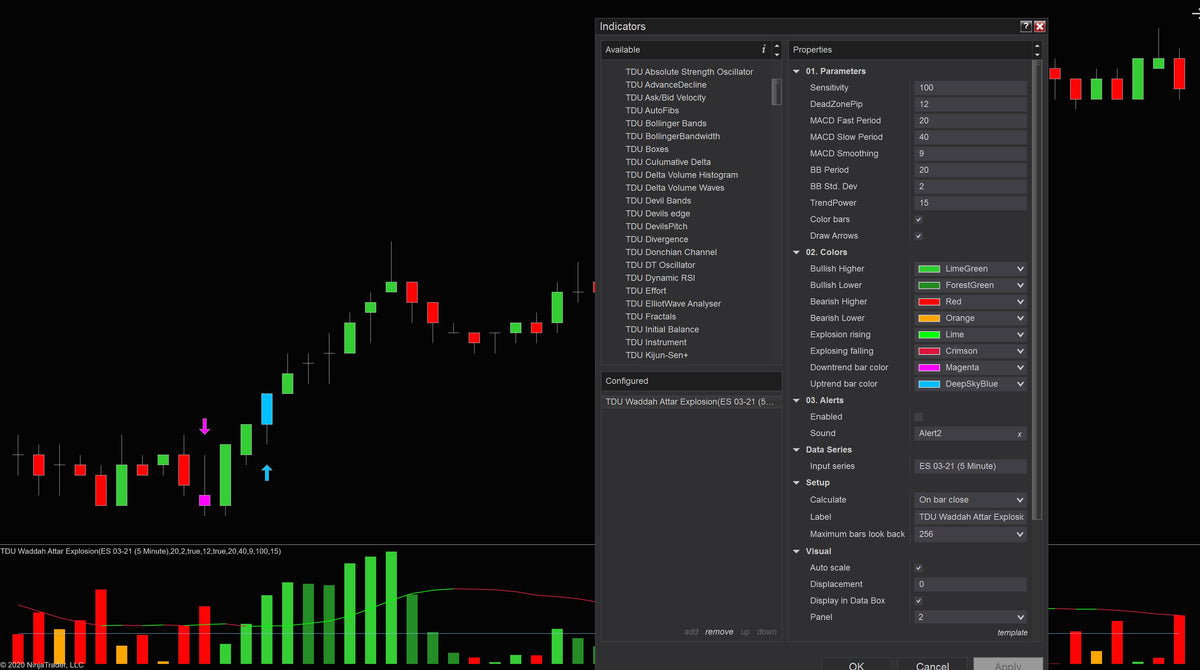Toggle Display in Data Box checkbox
The image size is (1200, 670).
pyautogui.click(x=919, y=601)
